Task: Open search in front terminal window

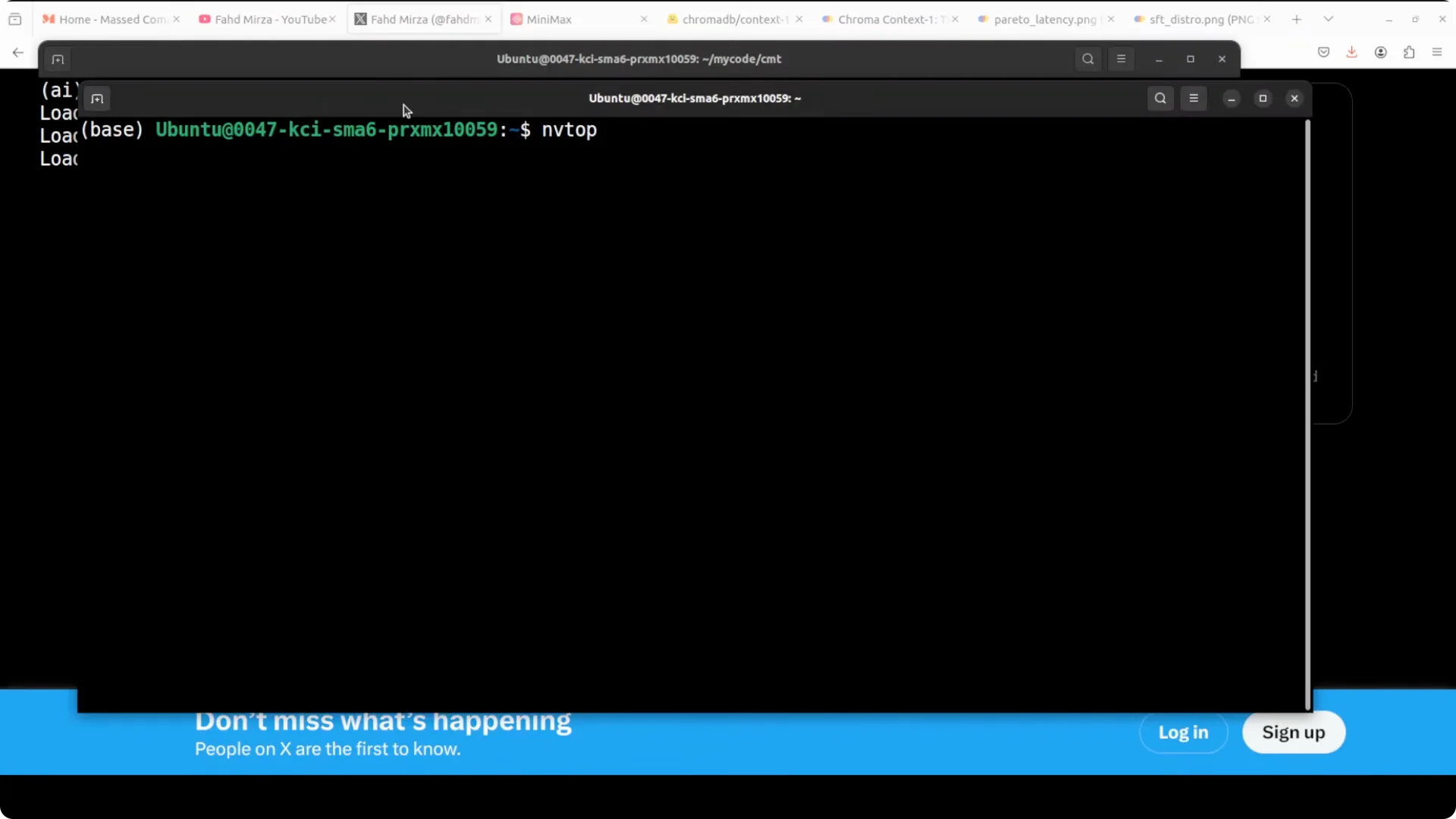Action: click(1160, 99)
